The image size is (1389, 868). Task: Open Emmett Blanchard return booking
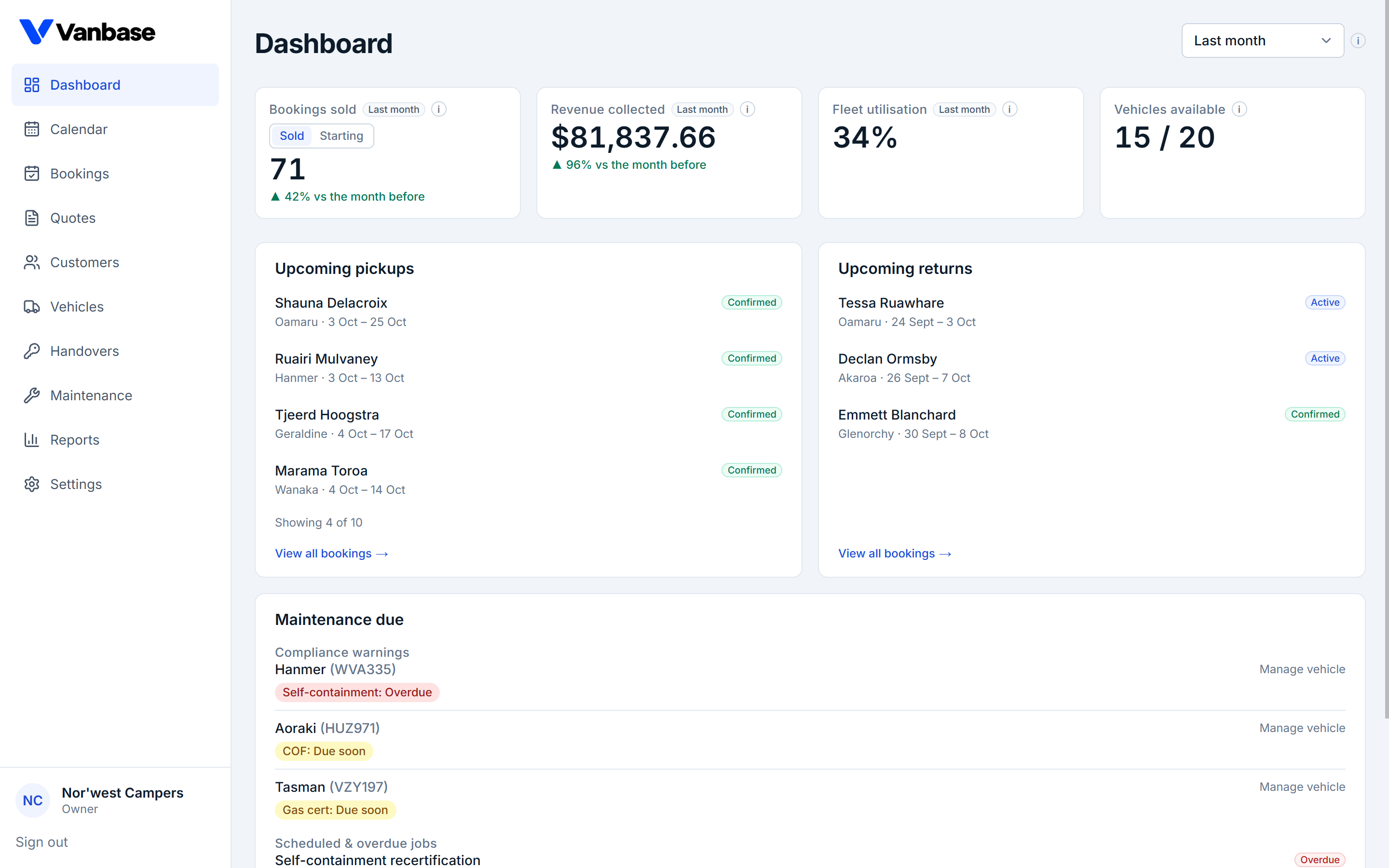click(x=1092, y=424)
